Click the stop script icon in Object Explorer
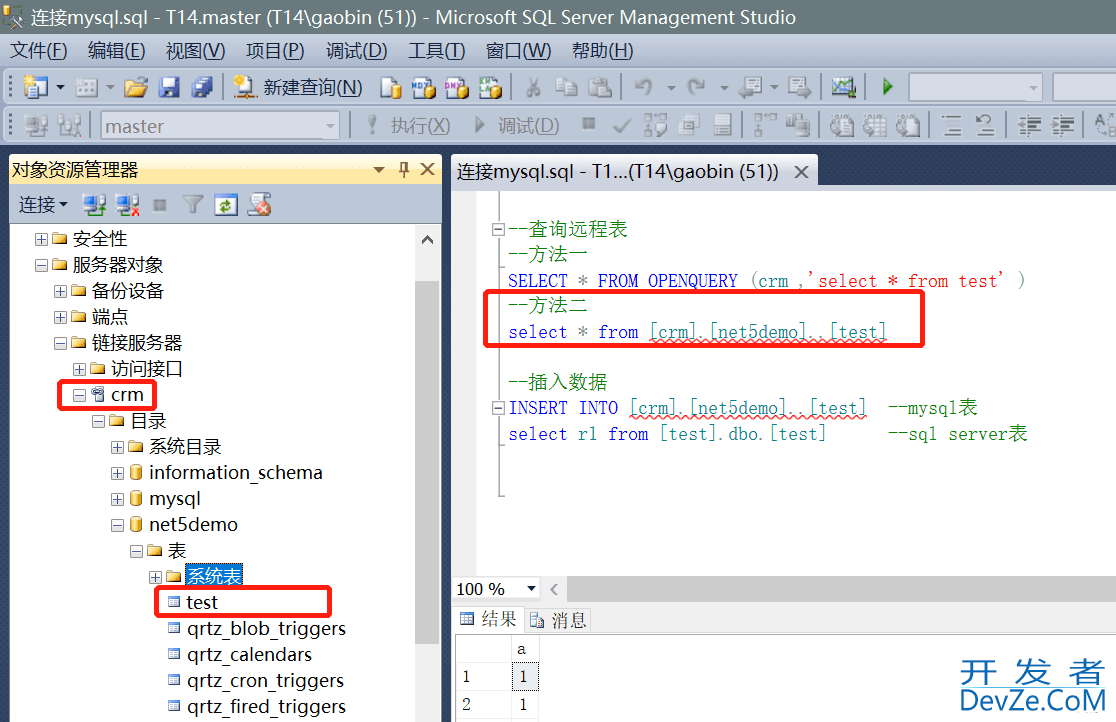Viewport: 1116px width, 722px height. tap(260, 205)
